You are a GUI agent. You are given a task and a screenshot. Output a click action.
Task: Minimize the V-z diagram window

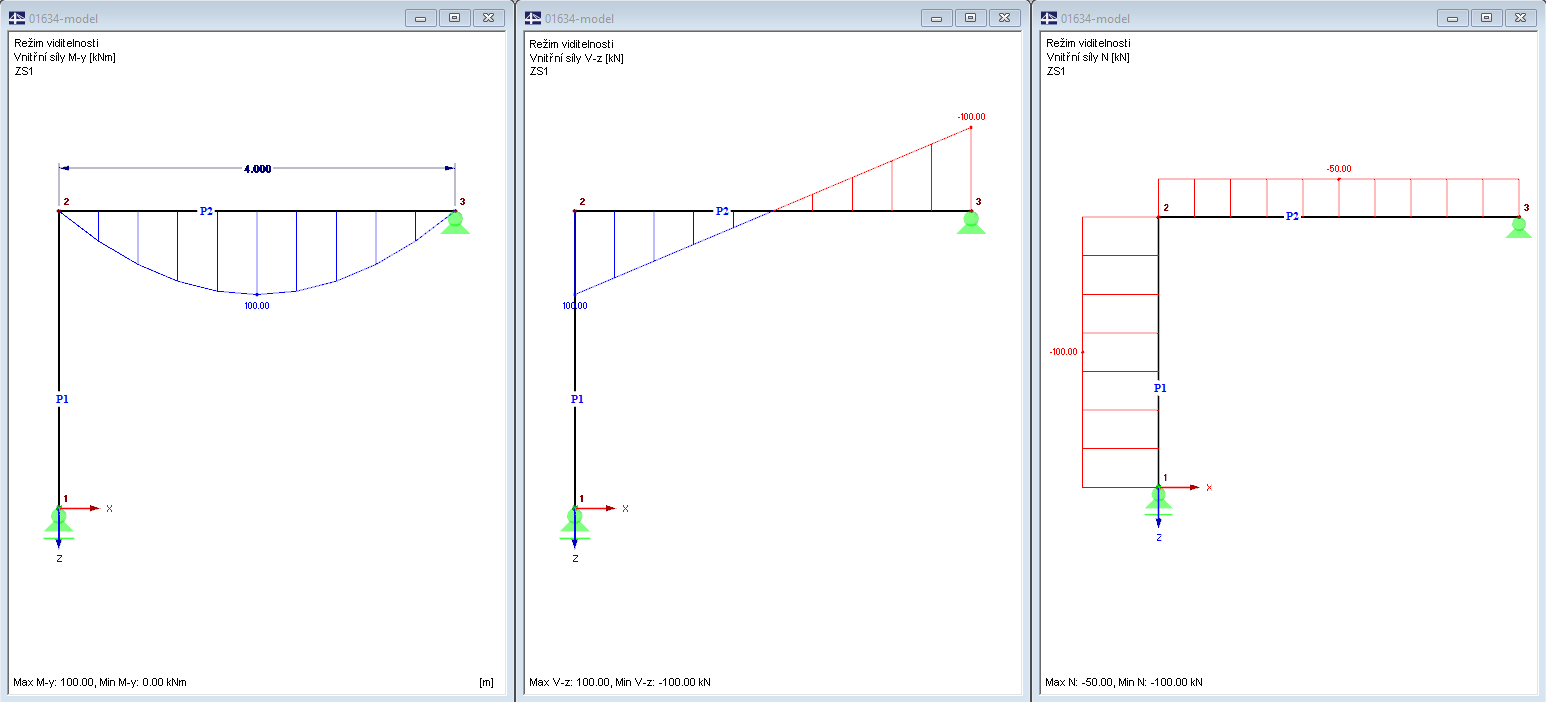point(936,18)
